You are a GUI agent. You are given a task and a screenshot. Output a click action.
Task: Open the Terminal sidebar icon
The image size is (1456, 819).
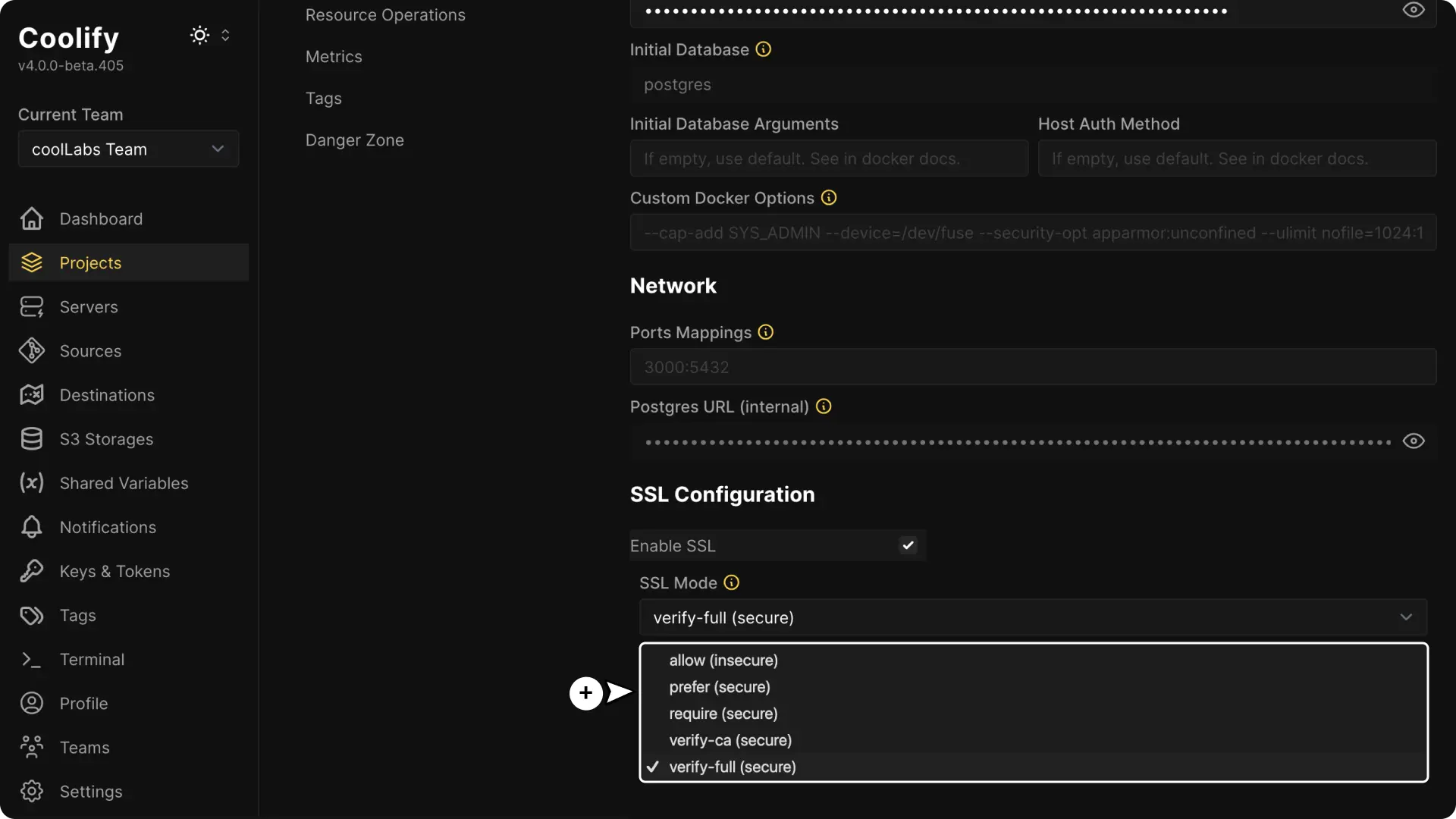[x=30, y=659]
